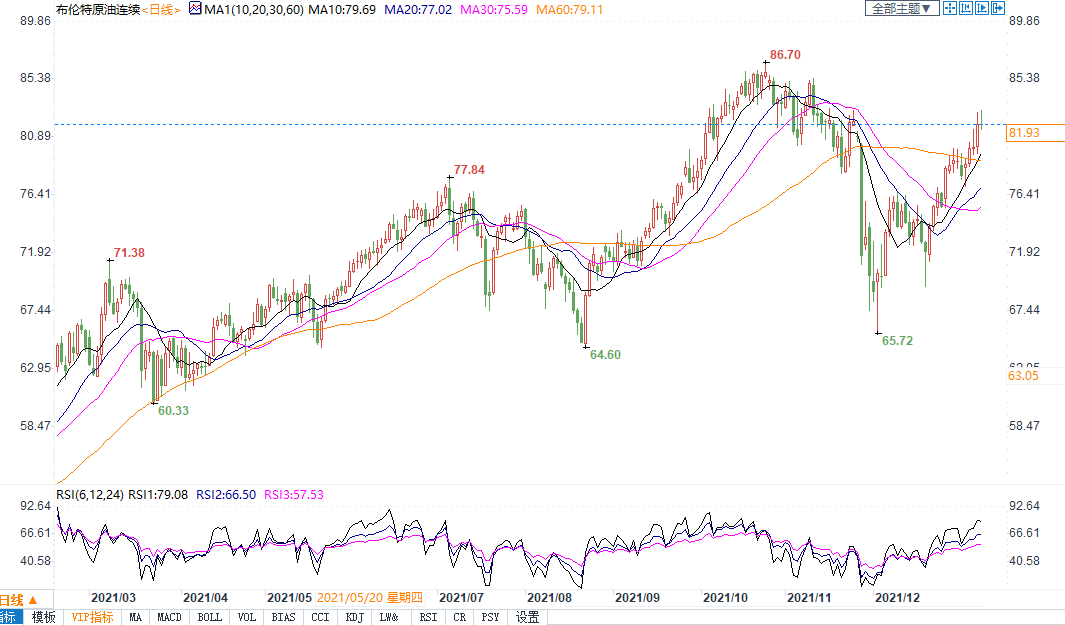Screen dimensions: 1065x625
Task: Open the 模板 tab
Action: [43, 617]
